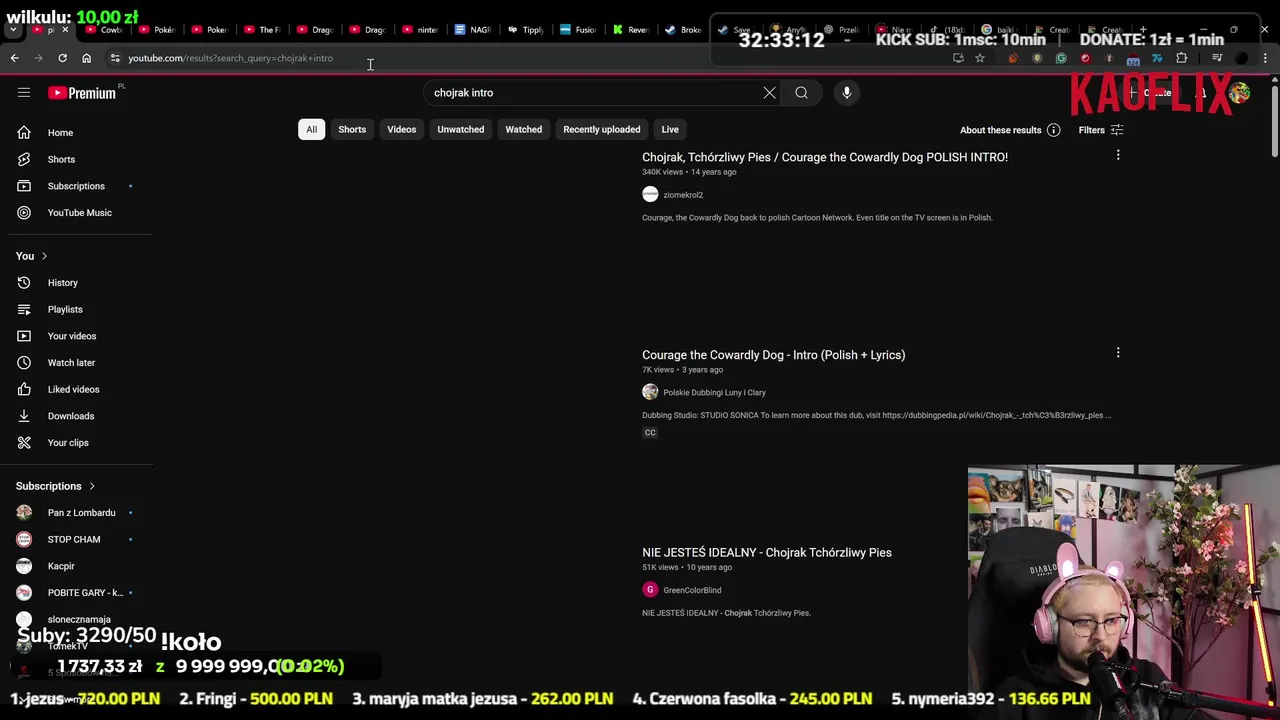Open the search Filters panel
1280x720 pixels.
click(1100, 130)
